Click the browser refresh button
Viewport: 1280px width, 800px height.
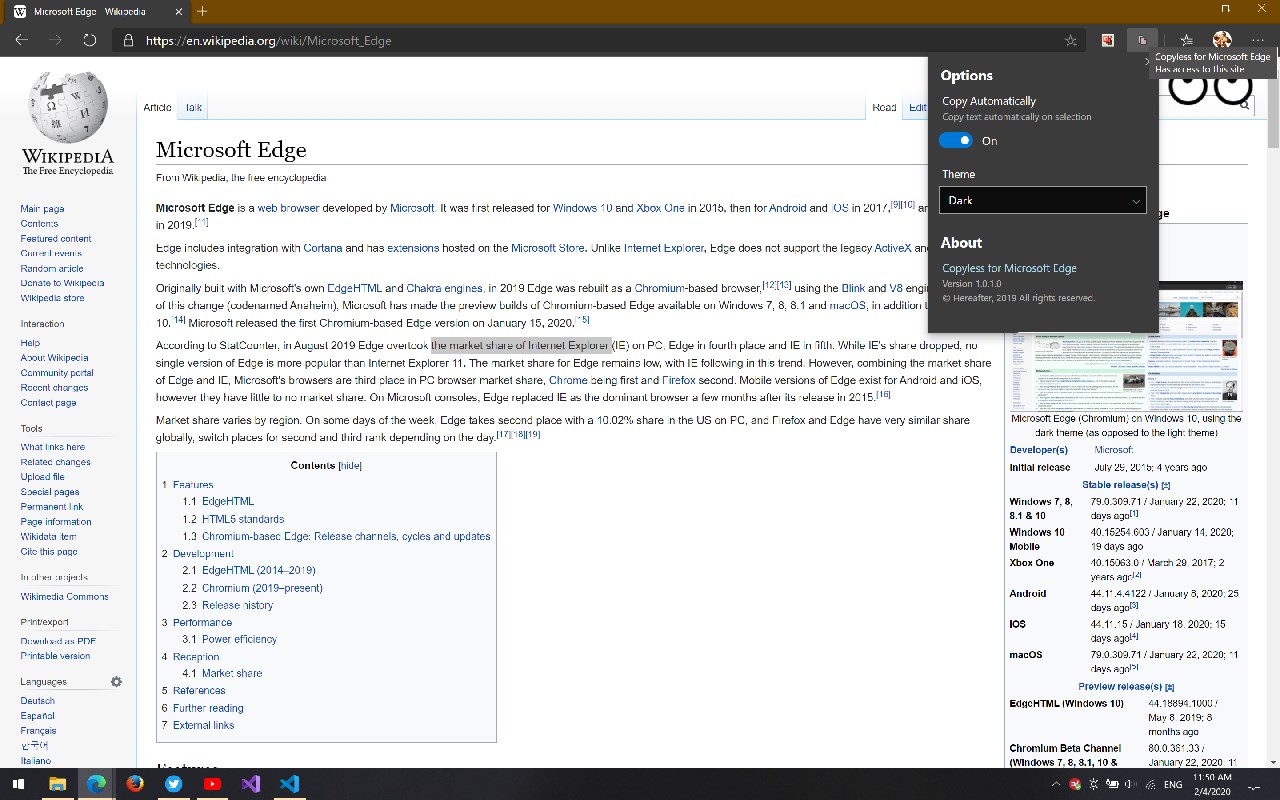click(89, 40)
